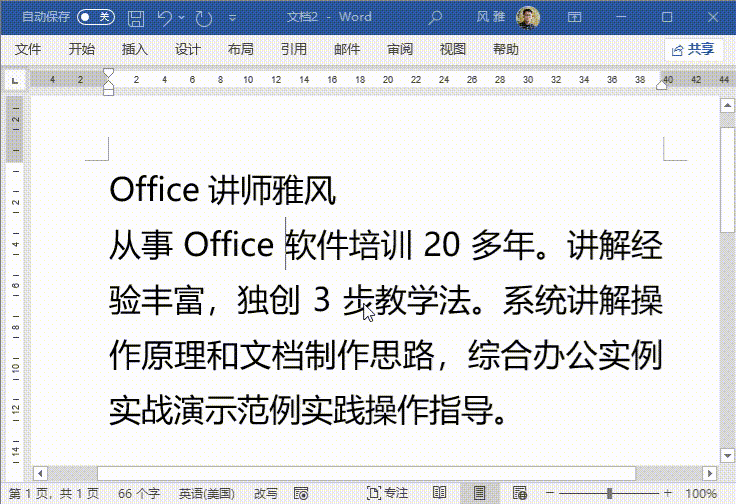736x504 pixels.
Task: Click the macro recording icon in status bar
Action: point(298,493)
